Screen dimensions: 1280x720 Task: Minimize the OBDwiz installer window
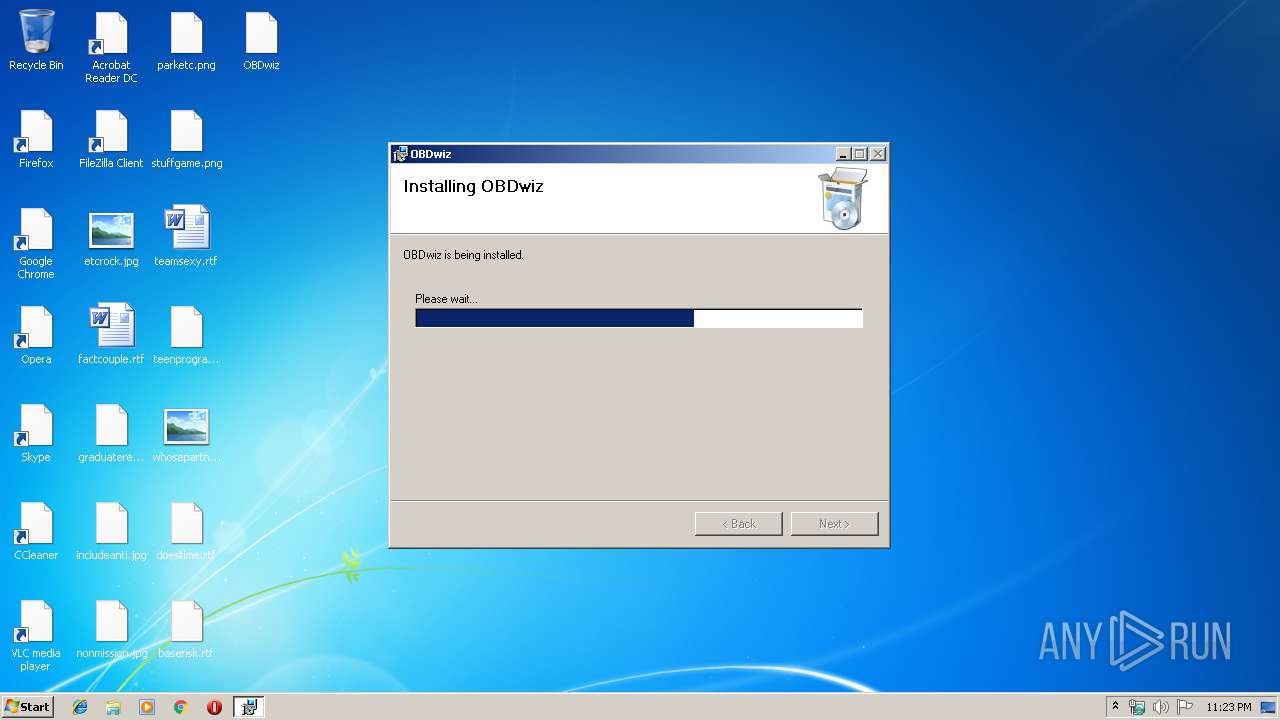click(x=843, y=154)
